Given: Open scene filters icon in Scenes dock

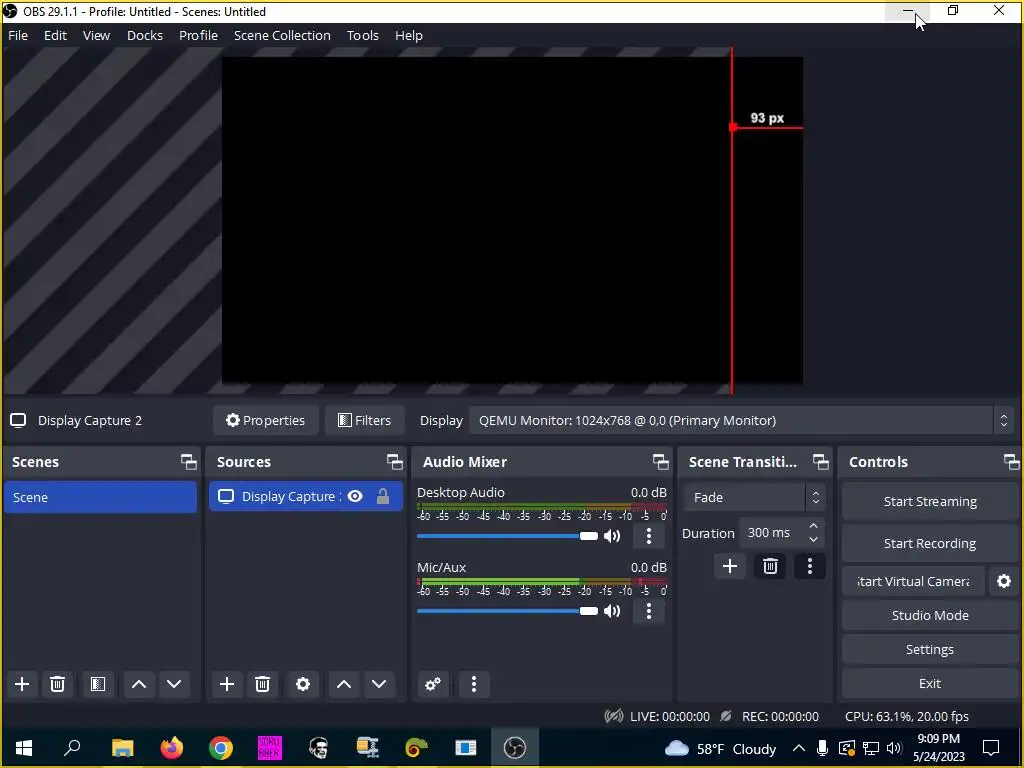Looking at the screenshot, I should pos(98,684).
